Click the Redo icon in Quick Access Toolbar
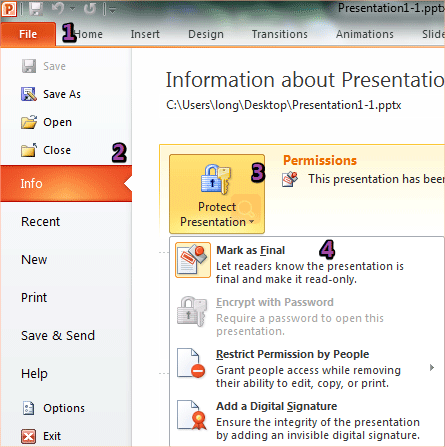This screenshot has height=447, width=445. (x=90, y=9)
